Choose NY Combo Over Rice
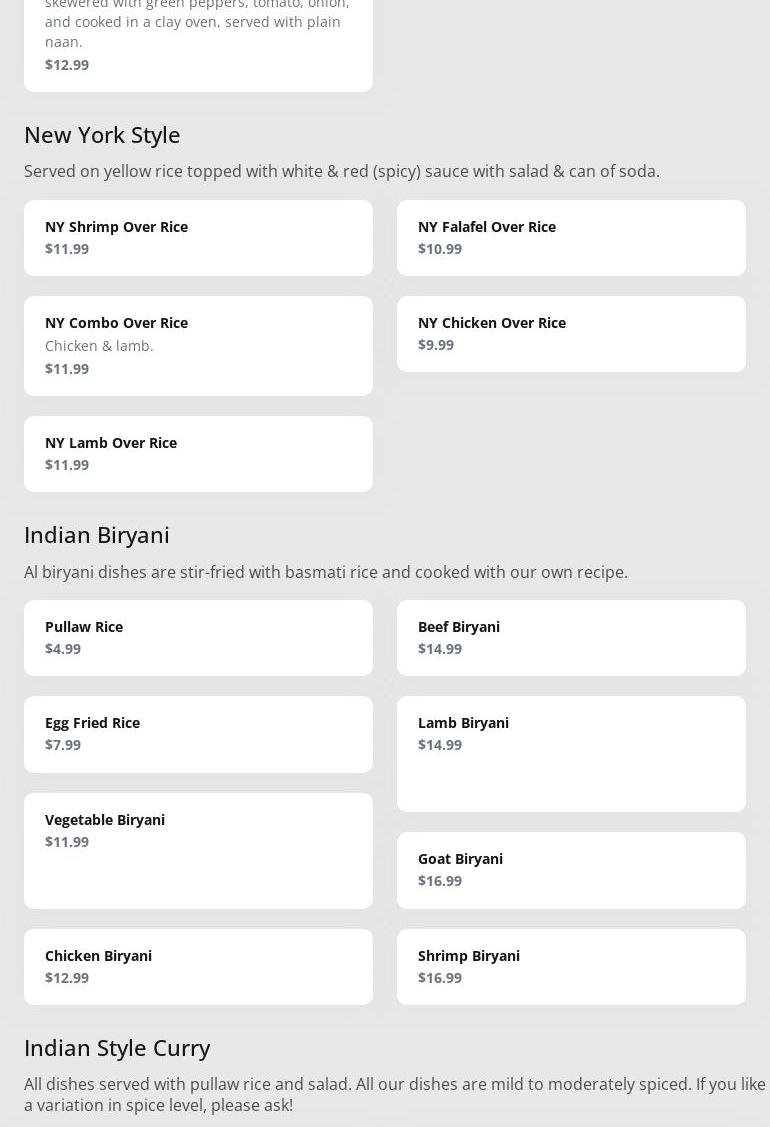The height and width of the screenshot is (1127, 770). (198, 345)
